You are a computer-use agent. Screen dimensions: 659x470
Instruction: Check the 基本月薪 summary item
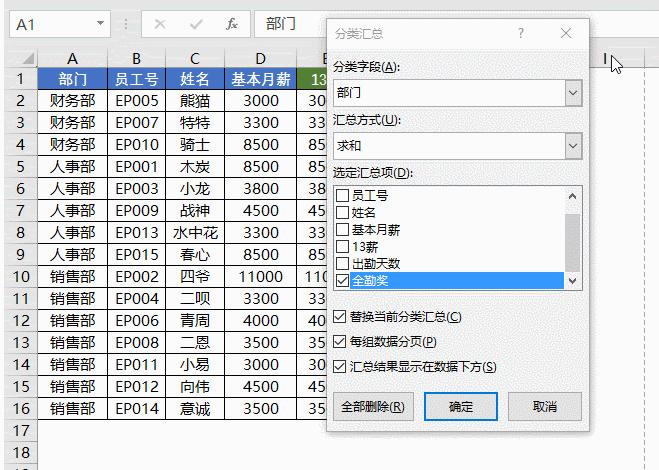(x=343, y=230)
